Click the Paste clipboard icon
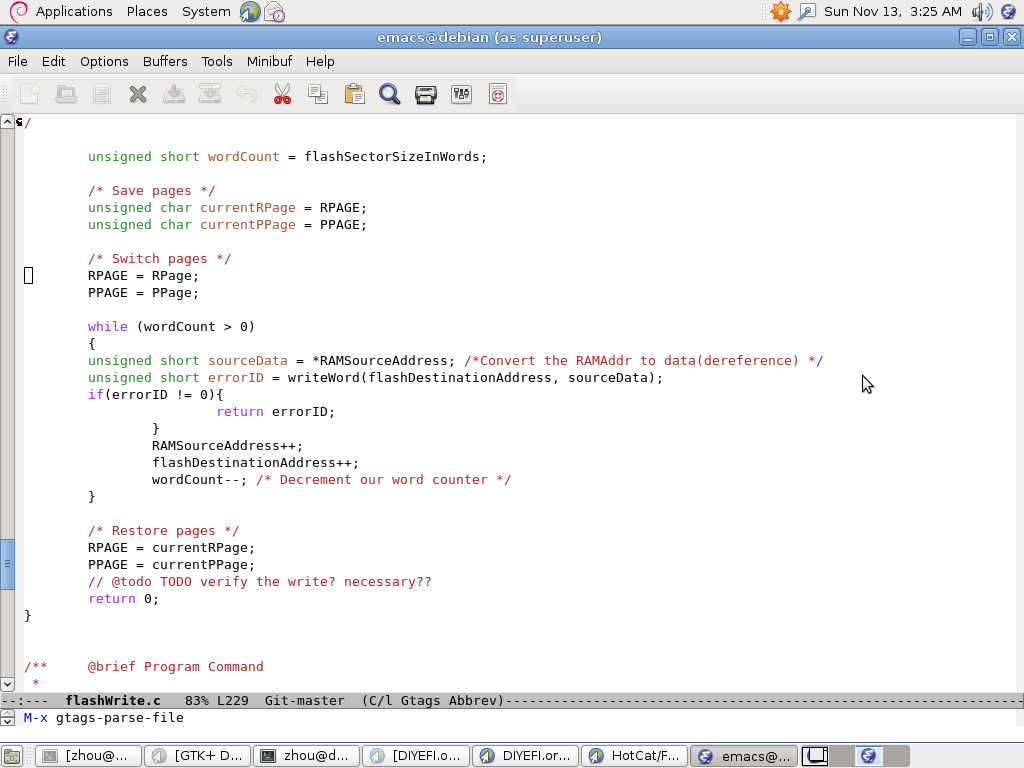The width and height of the screenshot is (1024, 768). click(x=354, y=94)
